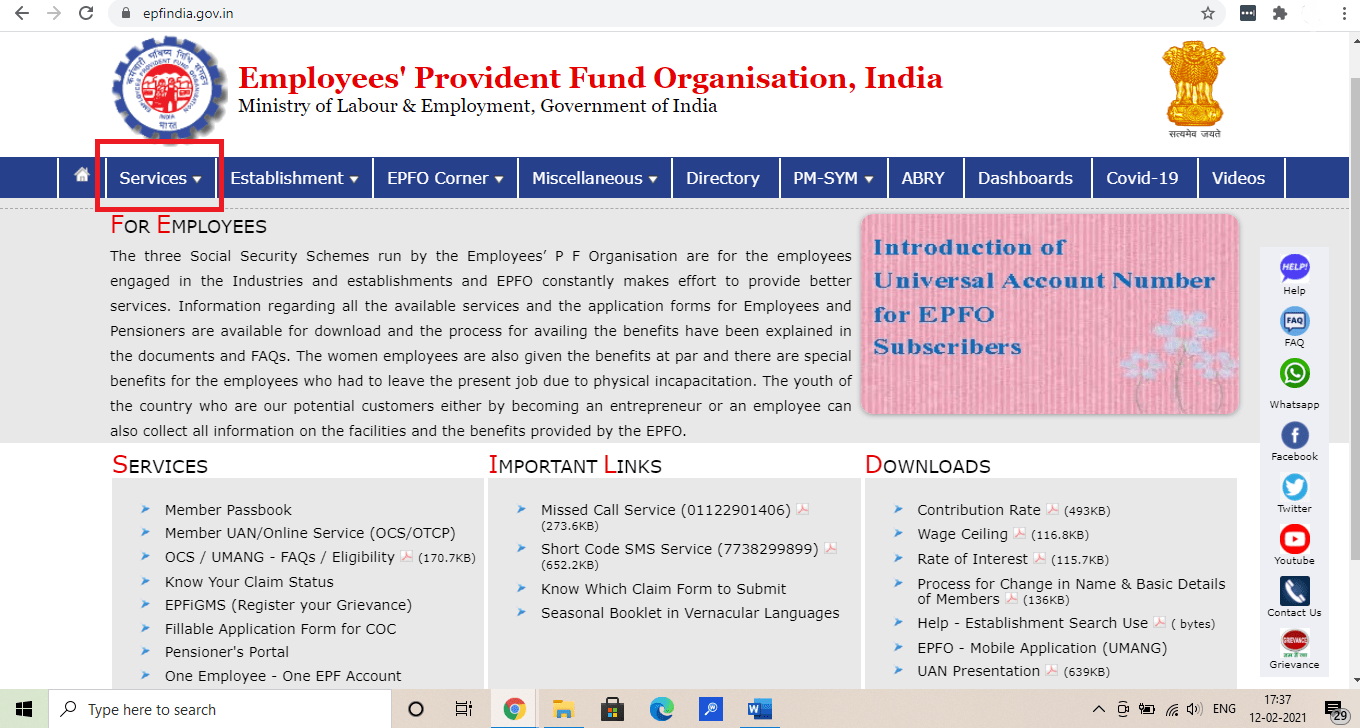Open the Dashboards menu item
1360x728 pixels.
(x=1026, y=177)
